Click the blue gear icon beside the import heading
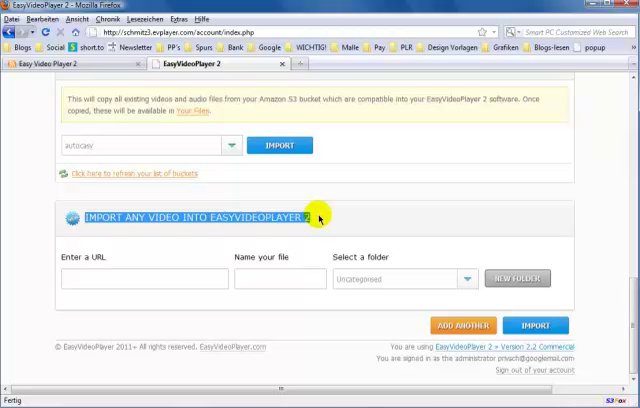 point(72,218)
